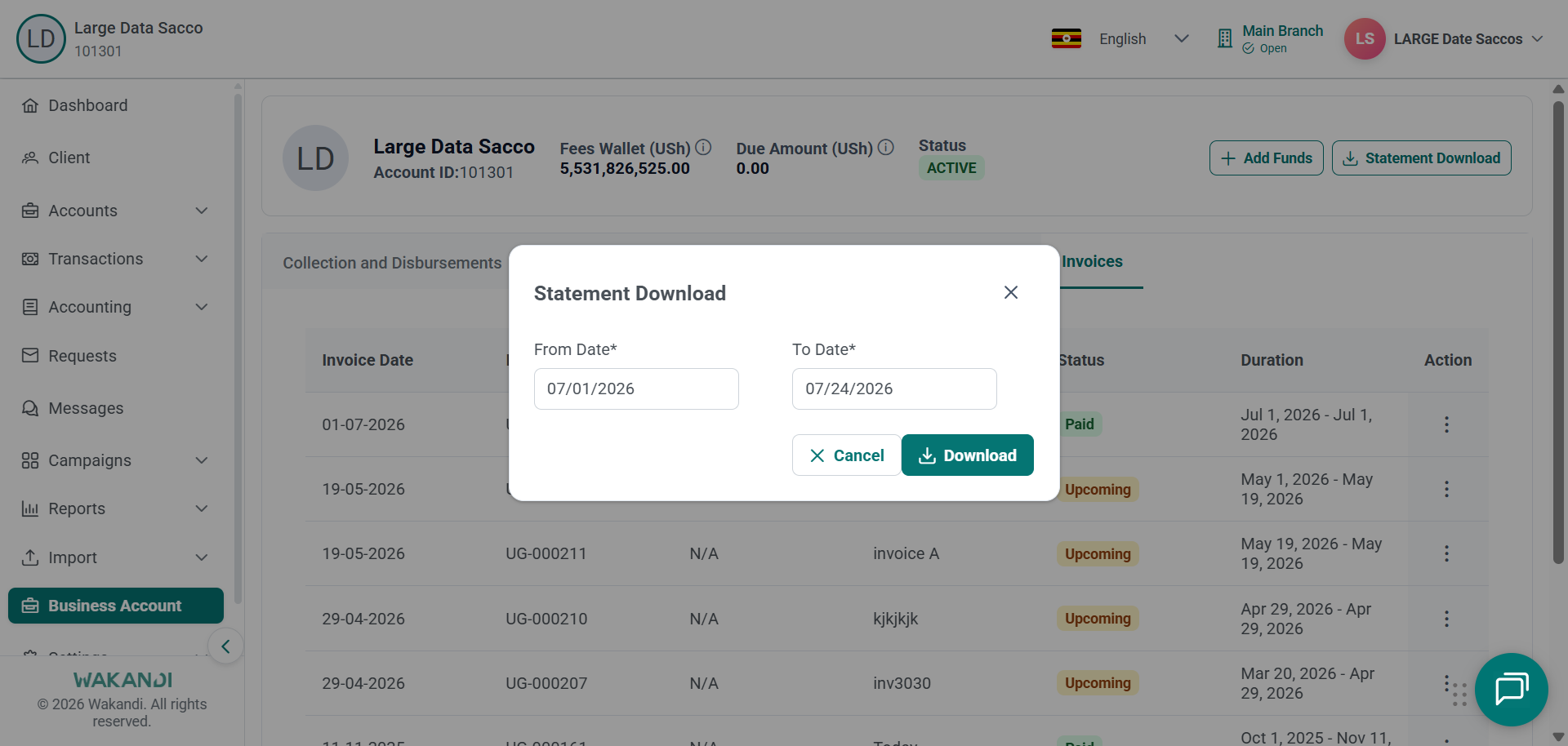The image size is (1568, 746).
Task: Click the Invoice Date column header
Action: [367, 360]
